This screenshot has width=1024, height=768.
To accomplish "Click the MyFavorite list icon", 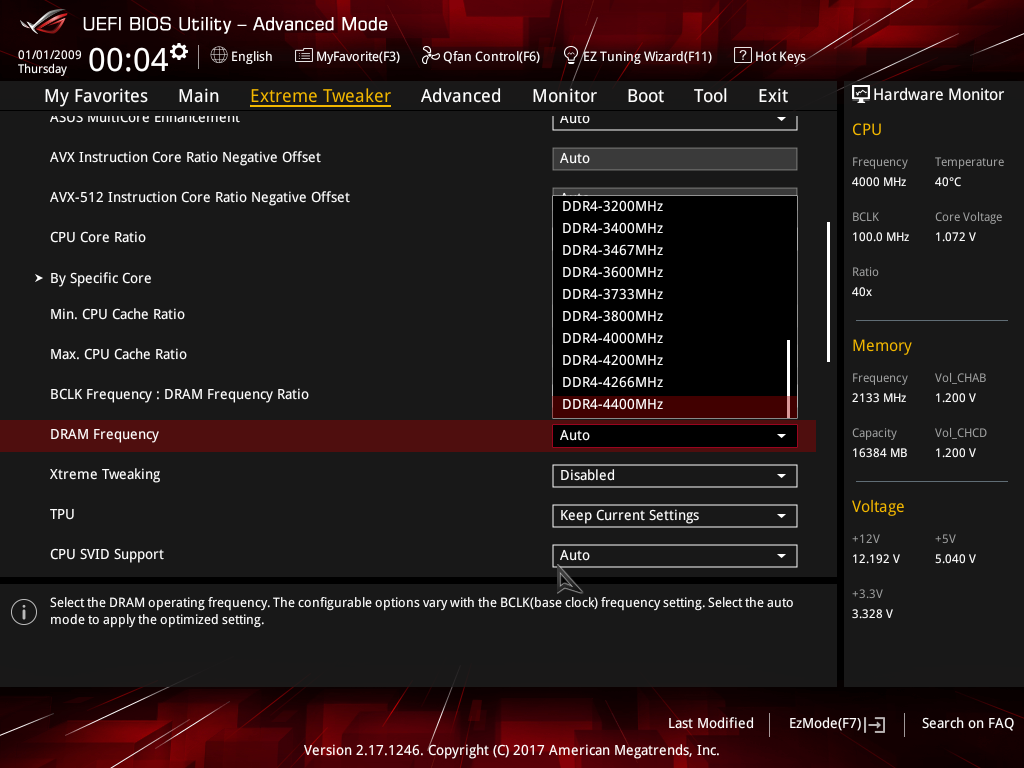I will [x=304, y=56].
